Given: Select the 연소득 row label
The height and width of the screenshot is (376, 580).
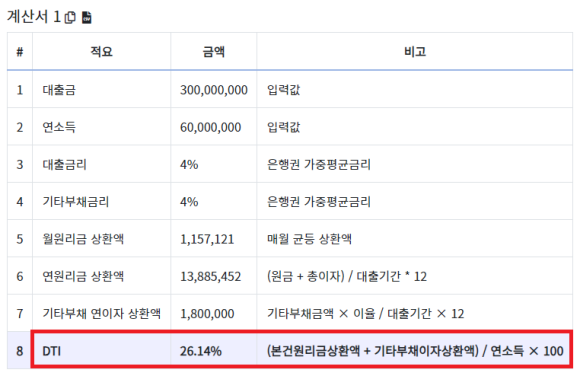Looking at the screenshot, I should [x=59, y=127].
